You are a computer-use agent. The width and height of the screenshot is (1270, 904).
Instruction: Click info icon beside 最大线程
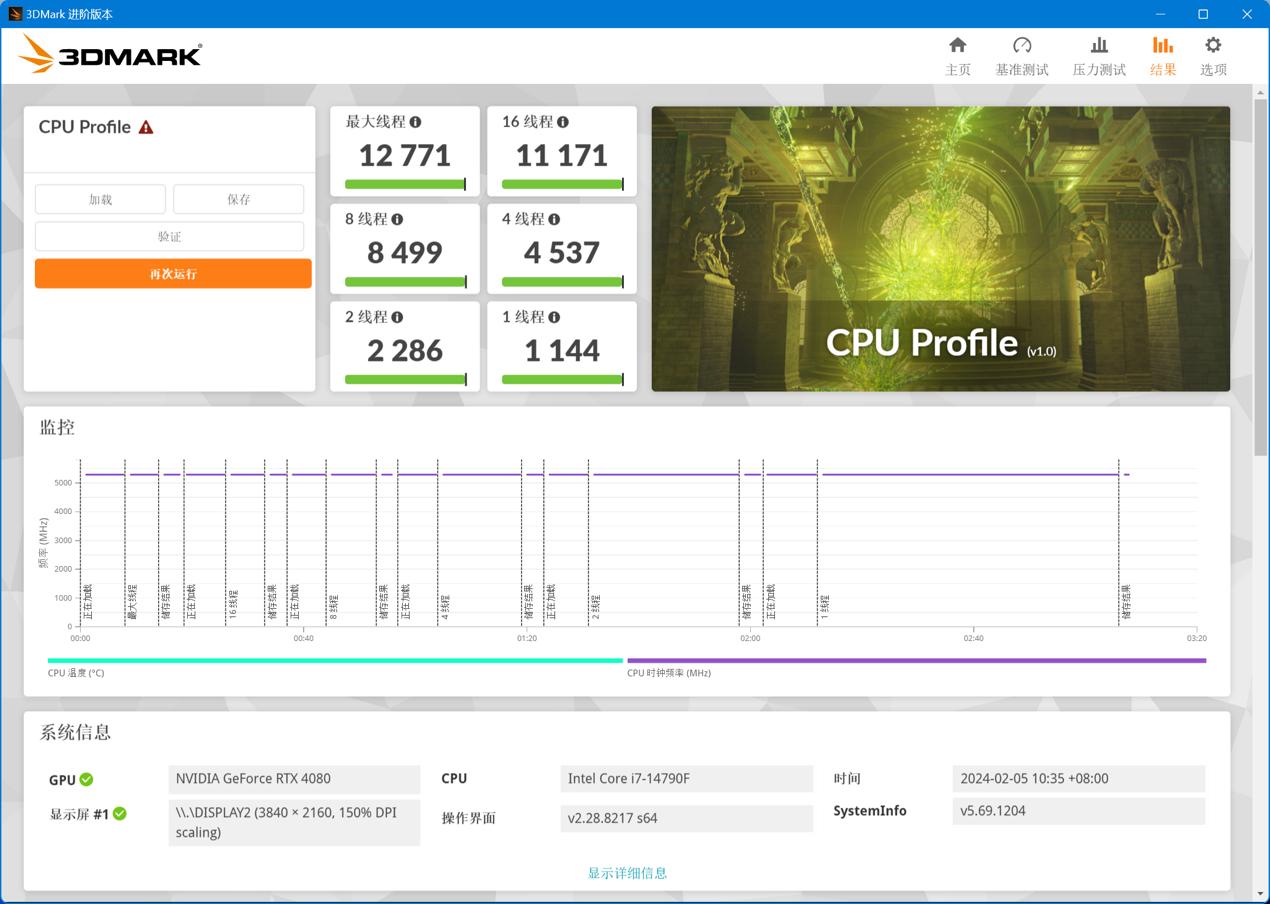pos(415,122)
